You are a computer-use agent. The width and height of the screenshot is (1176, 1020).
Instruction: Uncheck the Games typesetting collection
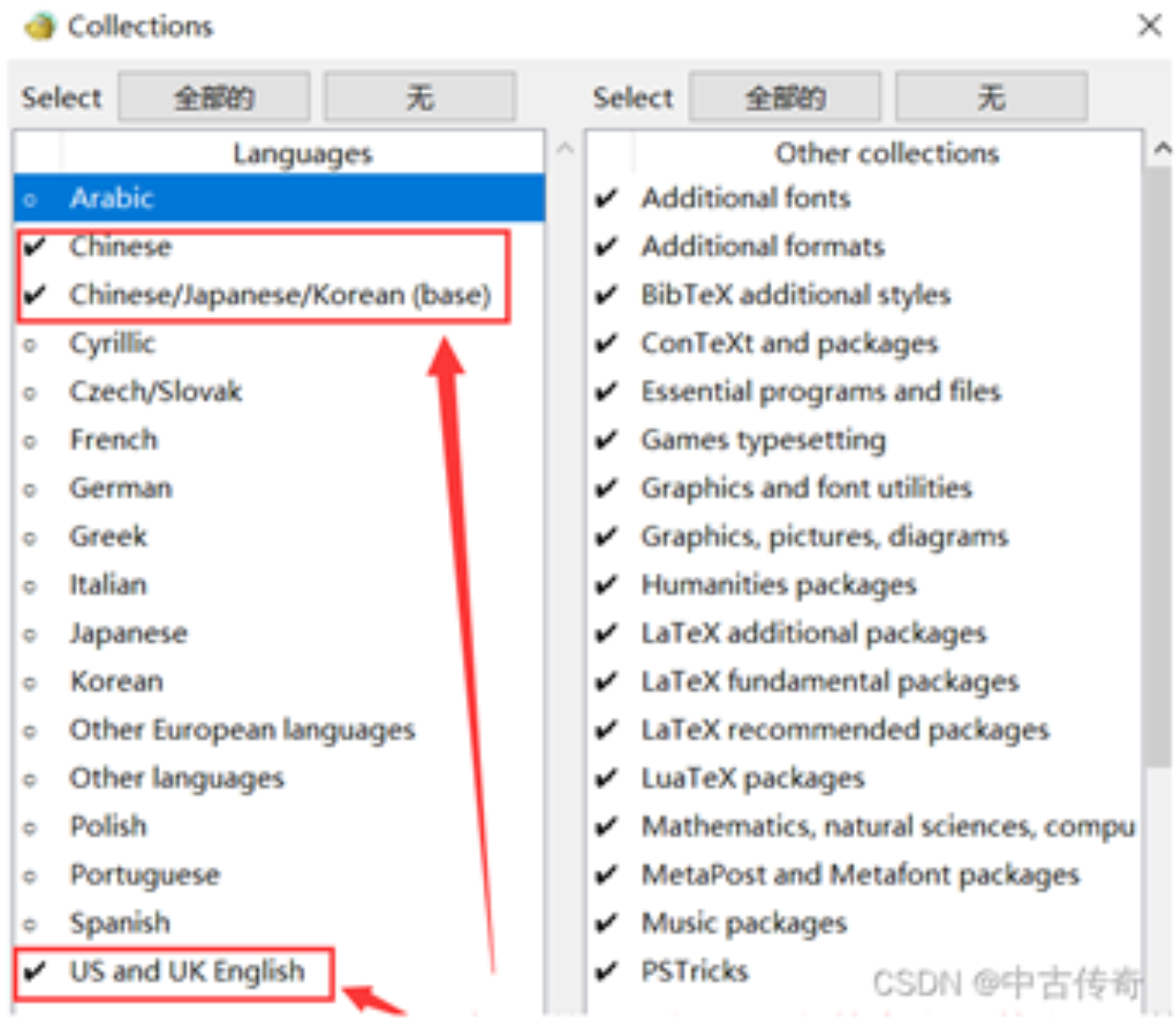coord(863,440)
